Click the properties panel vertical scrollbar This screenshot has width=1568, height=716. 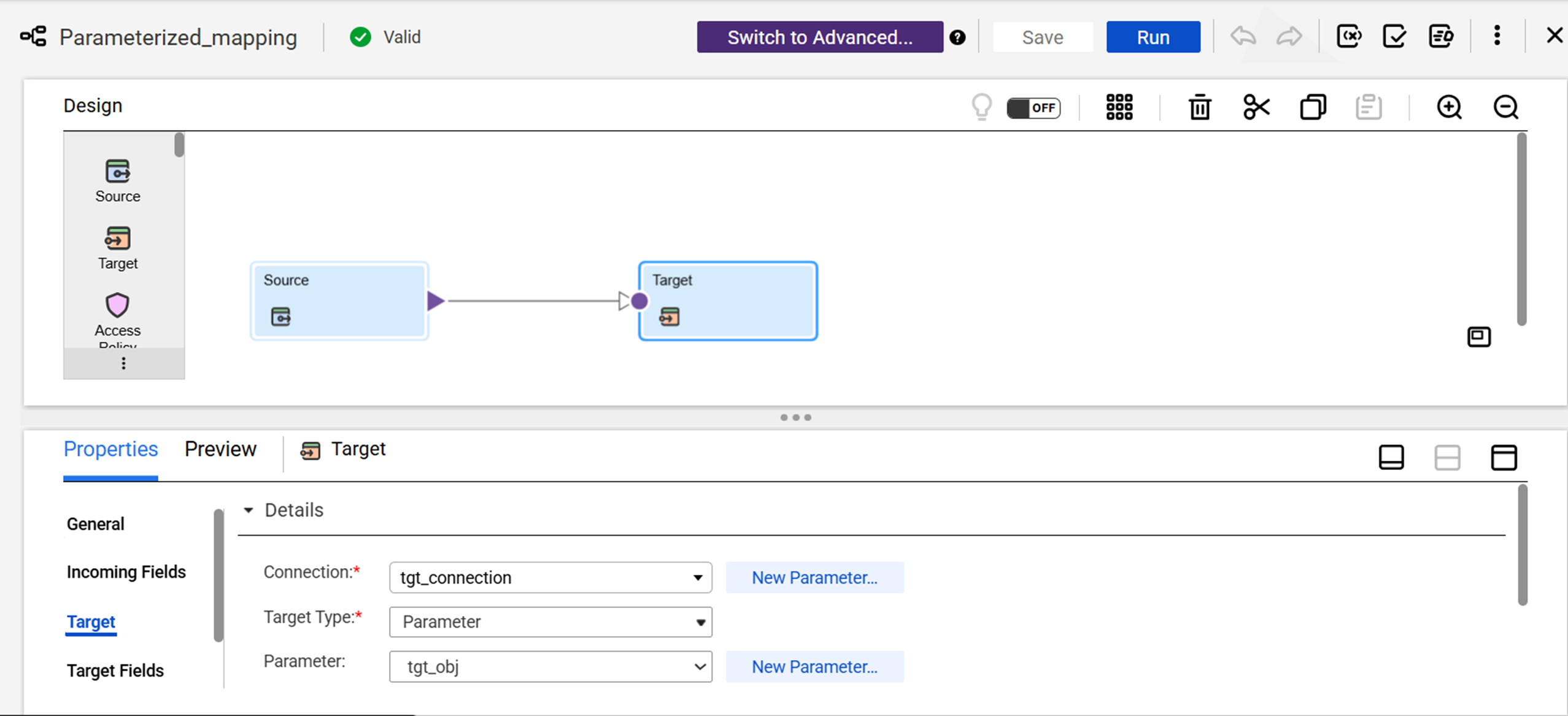(1522, 545)
